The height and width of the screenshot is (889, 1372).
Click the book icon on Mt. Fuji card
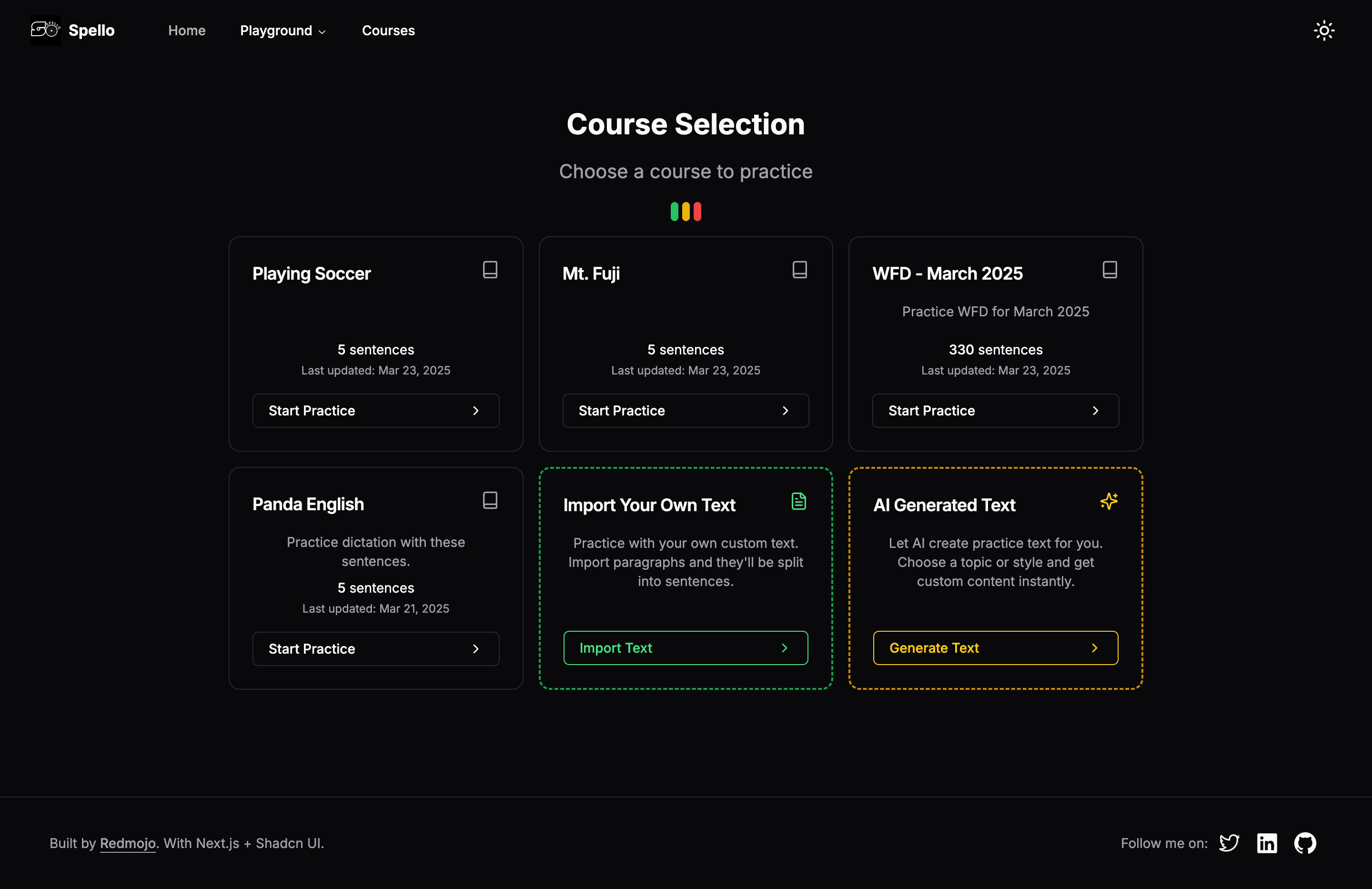point(800,269)
